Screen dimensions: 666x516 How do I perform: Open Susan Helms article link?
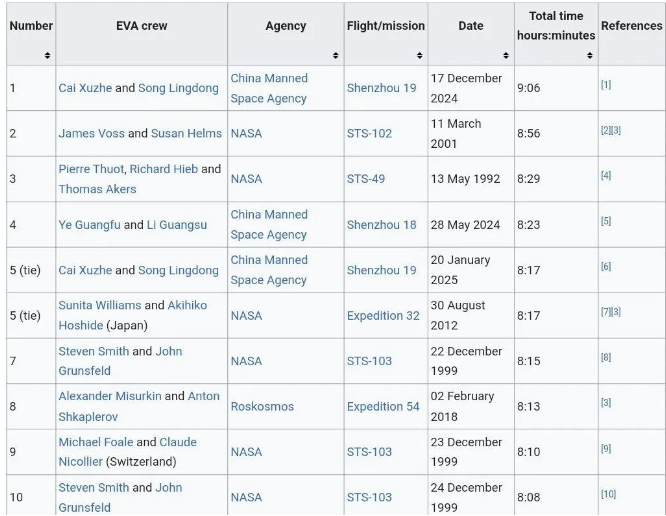click(x=186, y=133)
